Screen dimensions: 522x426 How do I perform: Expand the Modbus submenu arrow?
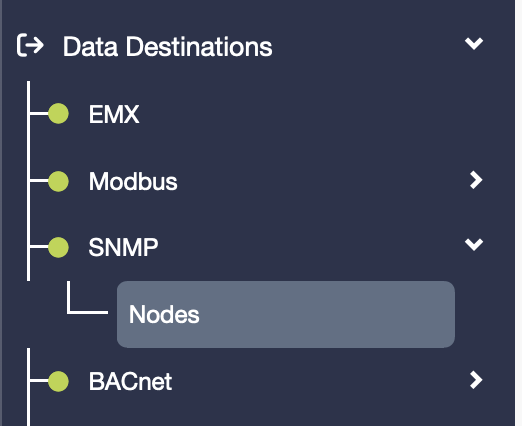[476, 180]
